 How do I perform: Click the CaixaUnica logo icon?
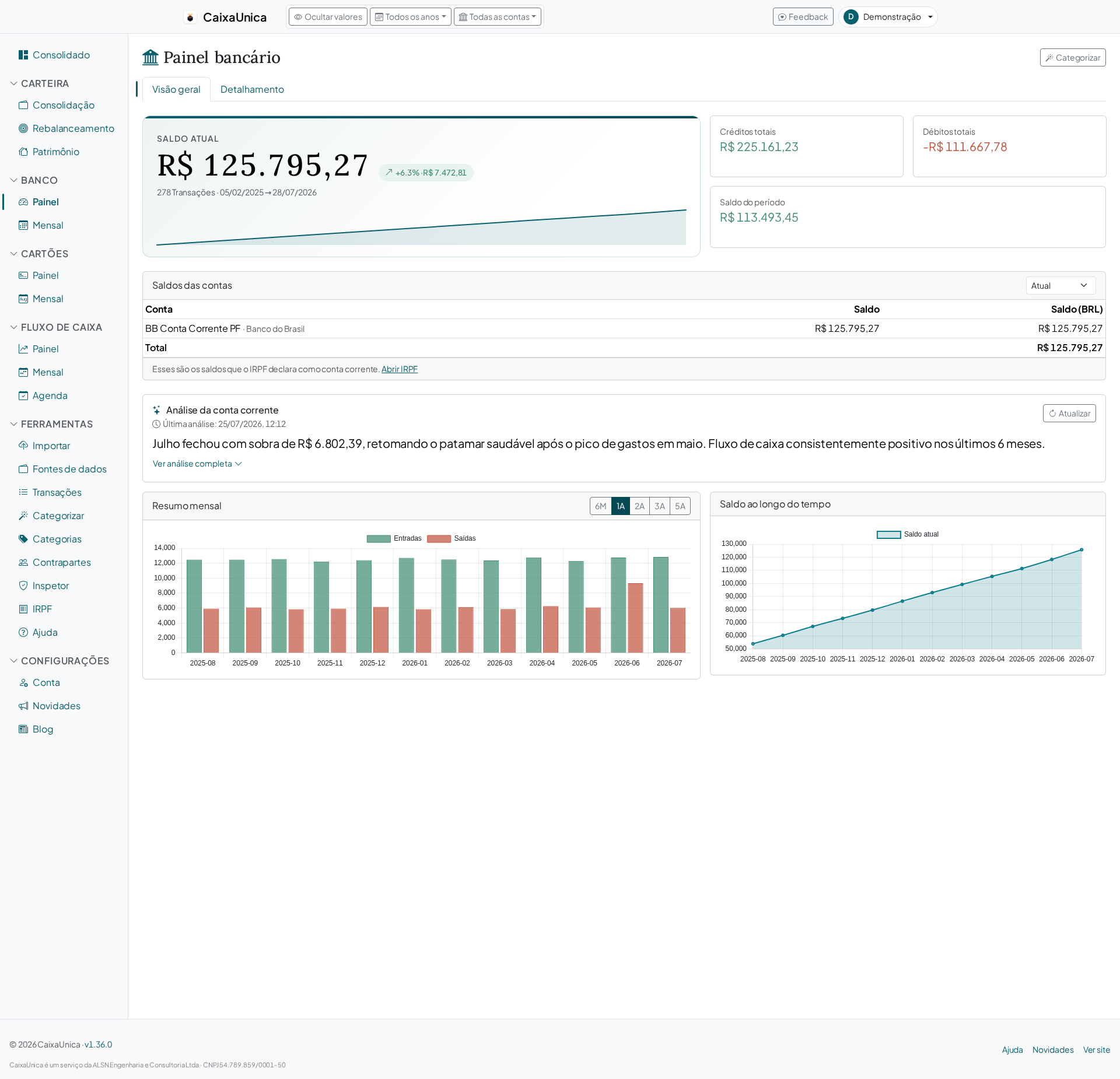(x=190, y=17)
